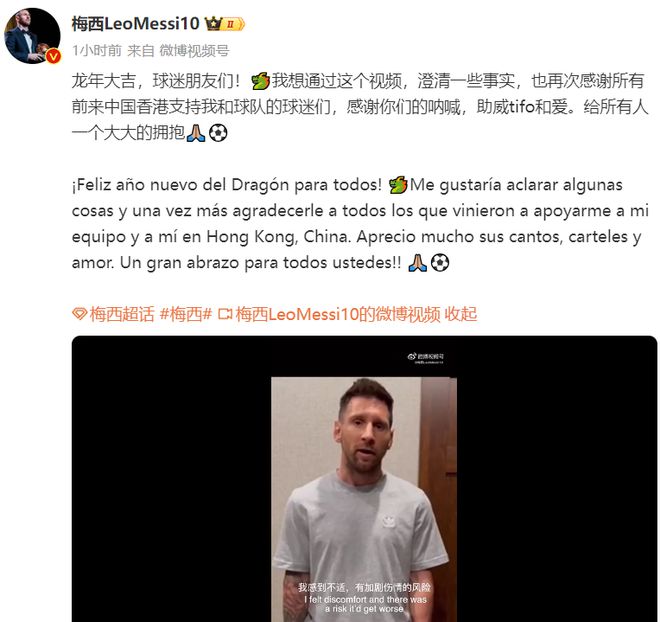Open the #梅西# hashtag
The height and width of the screenshot is (622, 660).
[186, 314]
